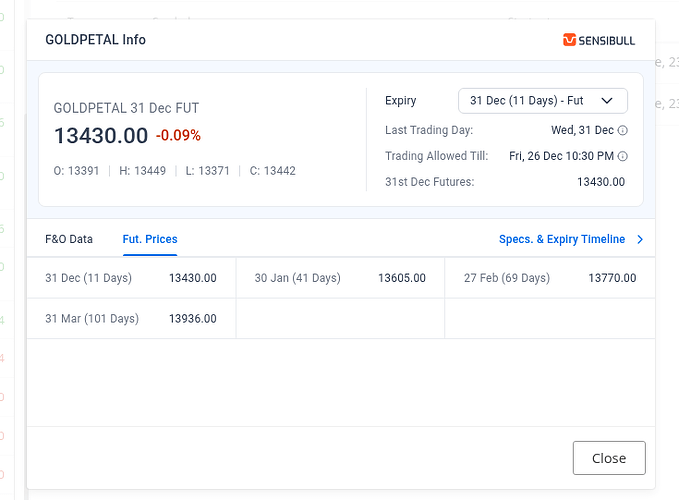This screenshot has width=679, height=500.
Task: Click the open price O: 13391
Action: pos(76,171)
